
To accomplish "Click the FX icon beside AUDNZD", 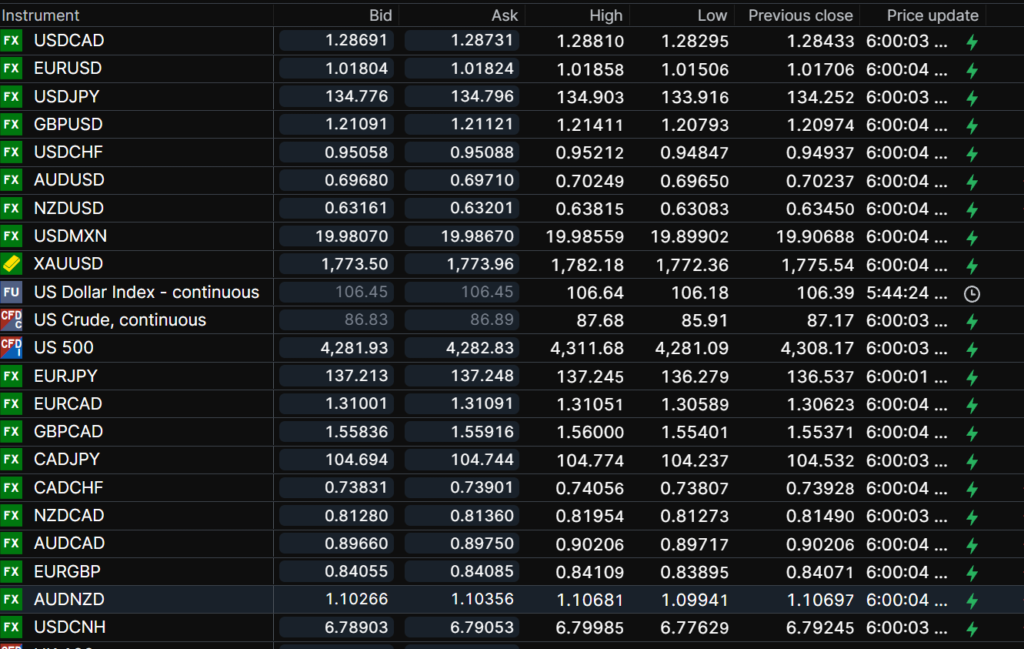I will 11,600.
